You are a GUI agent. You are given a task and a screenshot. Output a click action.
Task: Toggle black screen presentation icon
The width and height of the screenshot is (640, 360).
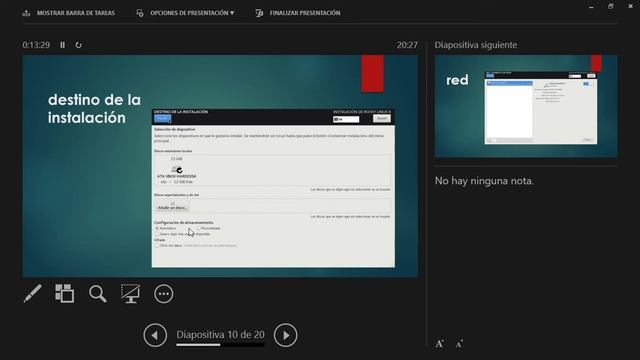point(130,293)
